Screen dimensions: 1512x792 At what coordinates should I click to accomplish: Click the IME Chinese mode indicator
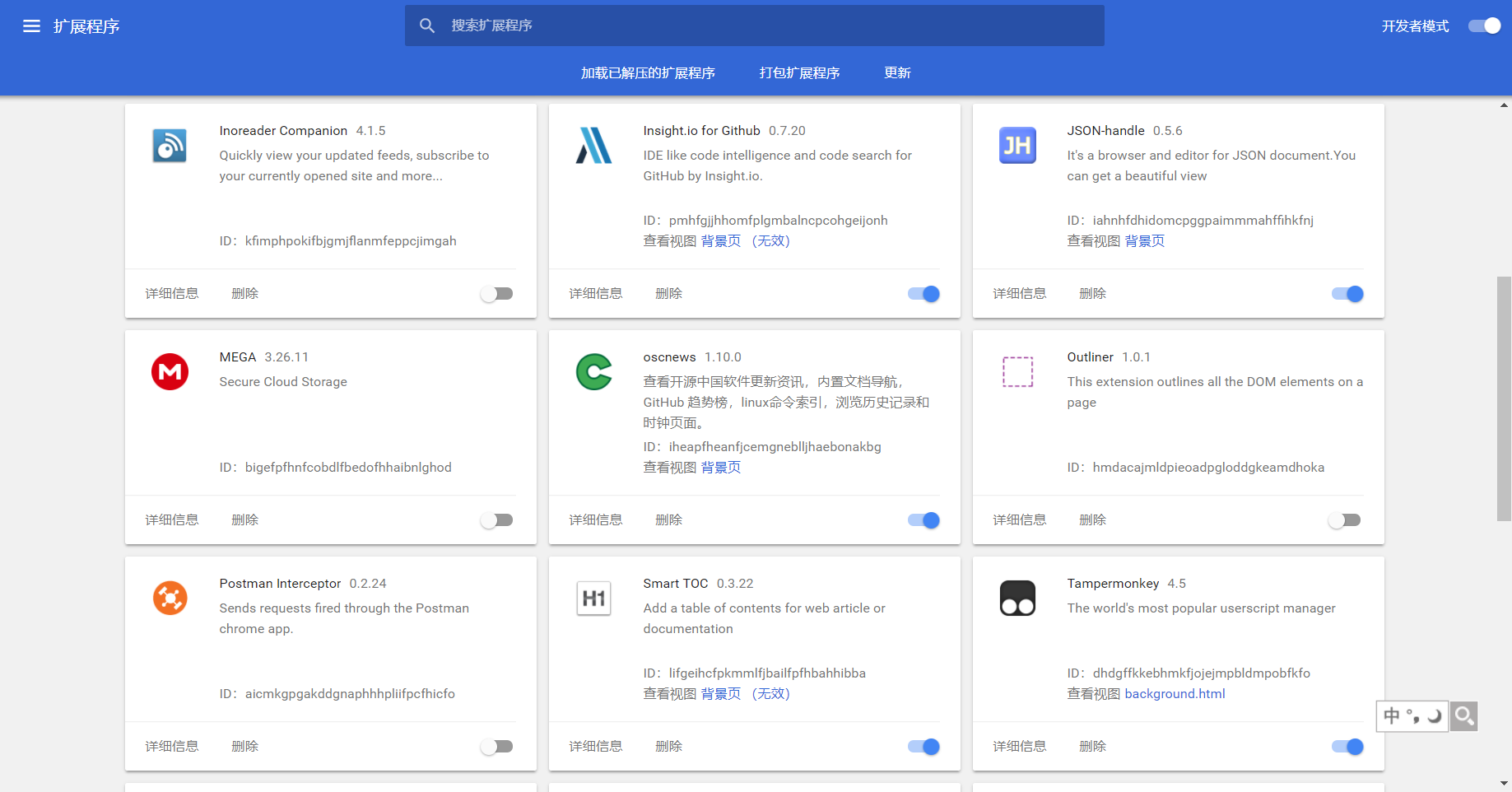click(1392, 716)
